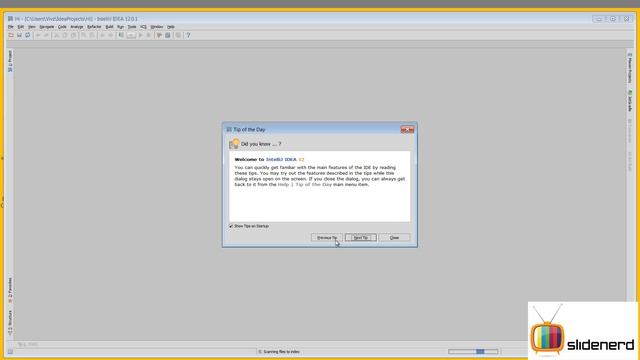Click the green Run toolbar icon
640x360 pixels.
140,36
